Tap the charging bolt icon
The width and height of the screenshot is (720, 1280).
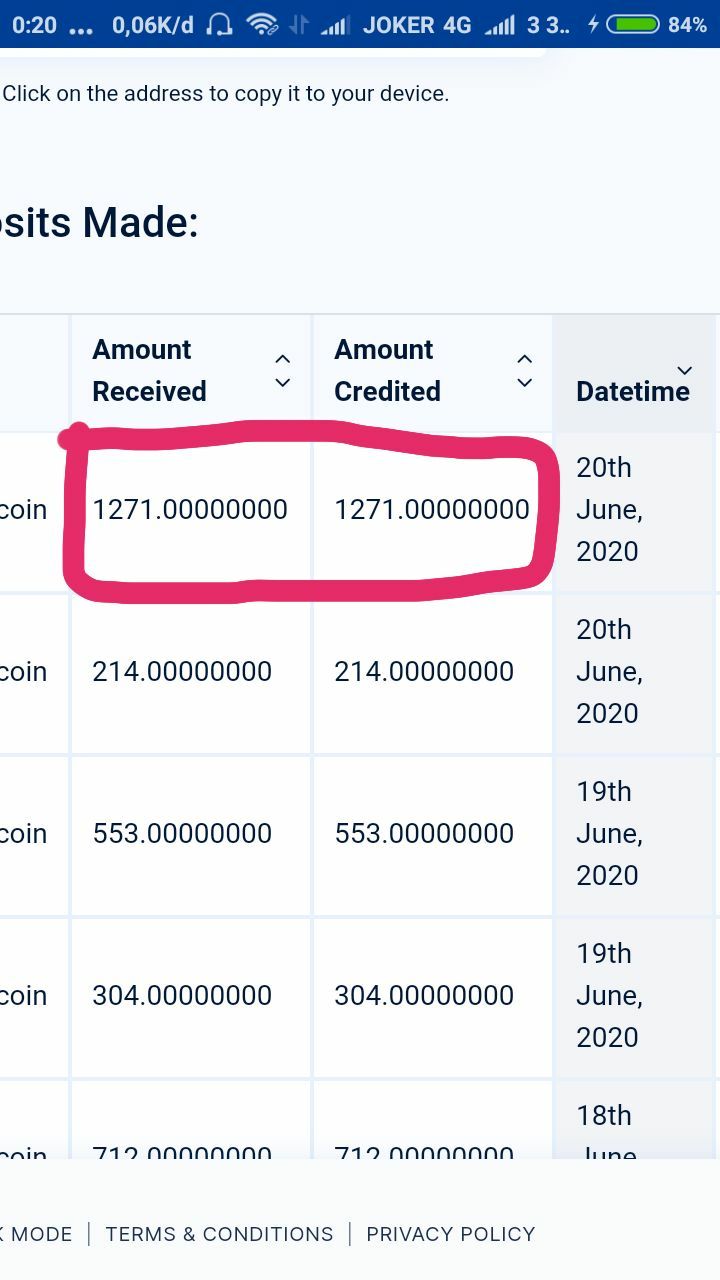pyautogui.click(x=594, y=25)
